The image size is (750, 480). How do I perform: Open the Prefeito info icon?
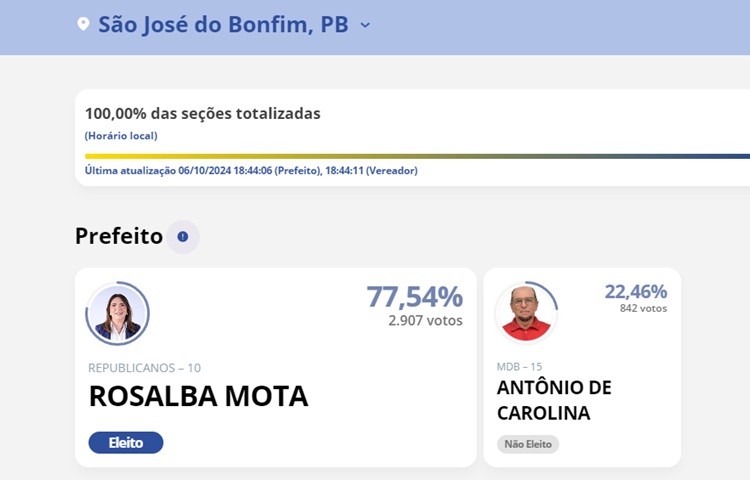click(183, 237)
